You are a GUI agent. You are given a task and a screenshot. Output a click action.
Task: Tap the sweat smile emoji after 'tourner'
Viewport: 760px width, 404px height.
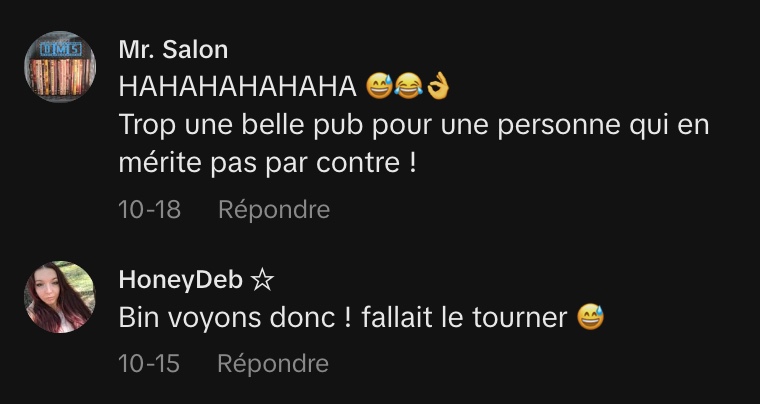[591, 318]
